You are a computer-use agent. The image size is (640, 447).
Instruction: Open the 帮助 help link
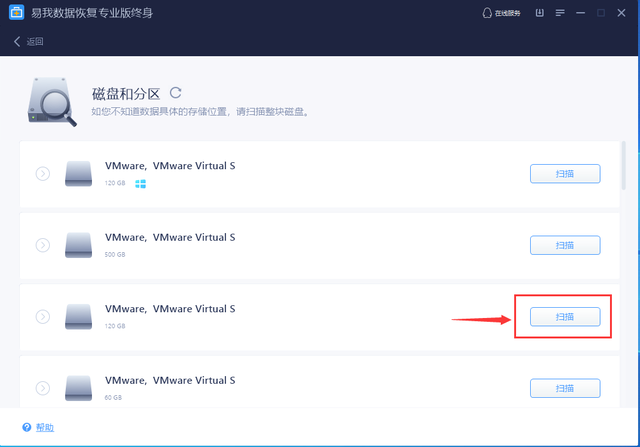click(x=45, y=427)
